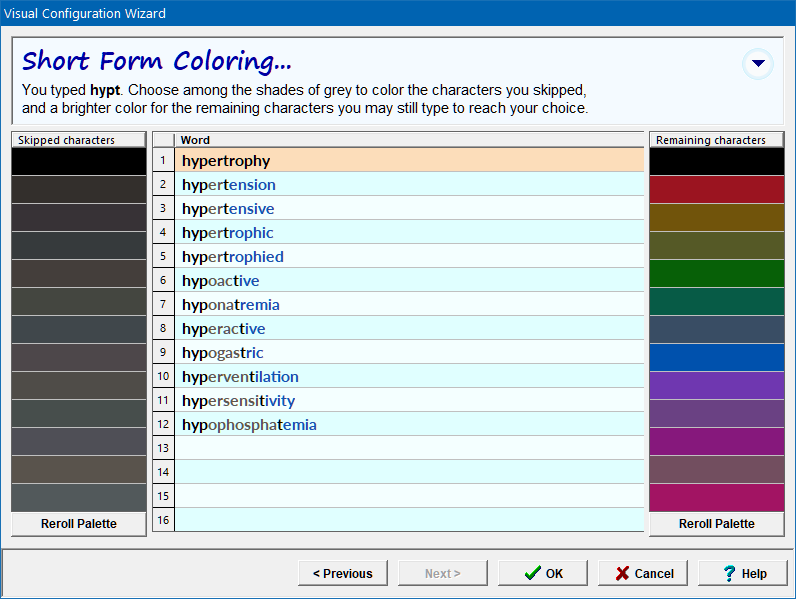Click row number 6 header cell
The image size is (796, 599).
click(x=163, y=281)
